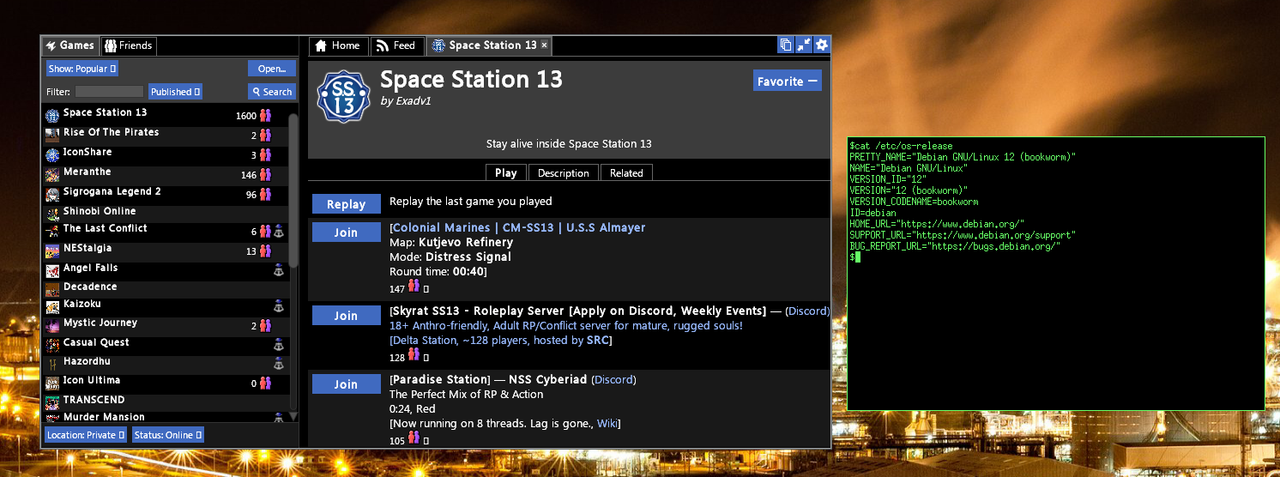
Task: Open the Paradise Station Discord link
Action: 613,380
